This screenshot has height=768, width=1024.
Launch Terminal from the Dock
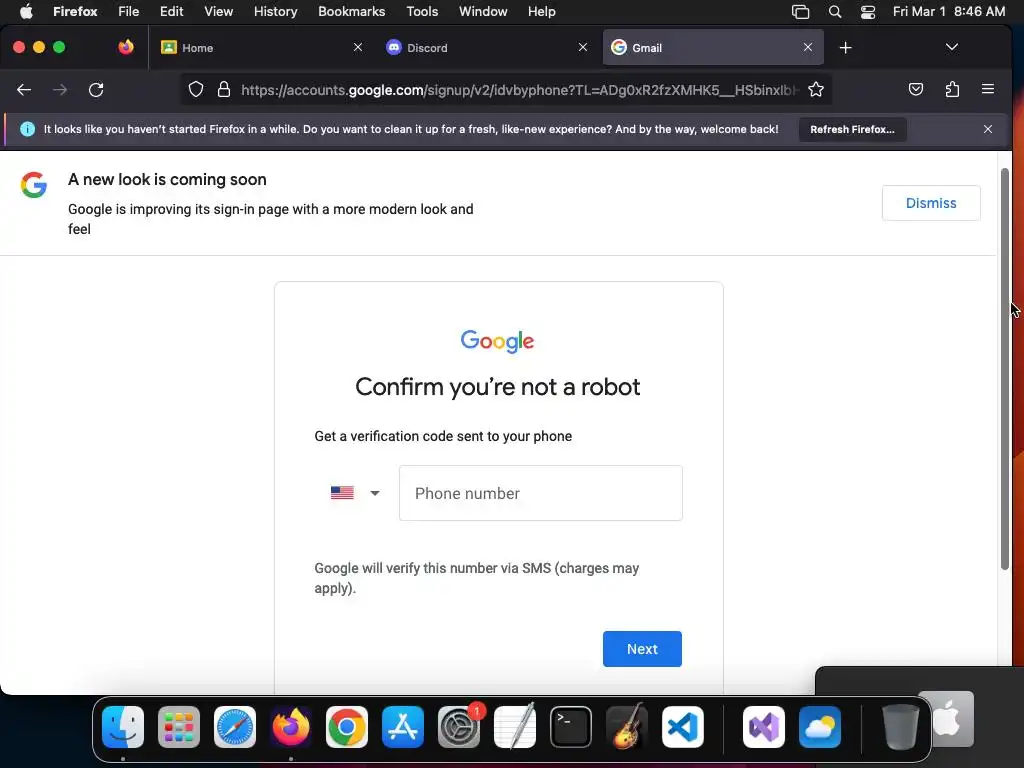pyautogui.click(x=571, y=727)
